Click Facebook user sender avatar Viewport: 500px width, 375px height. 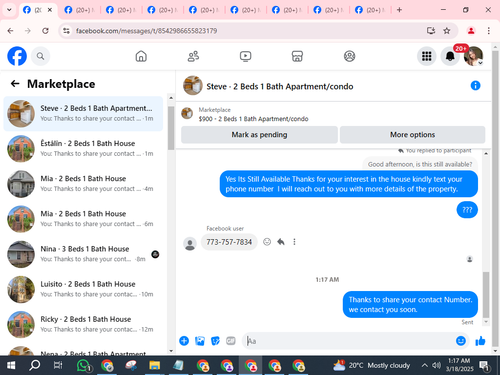click(x=190, y=244)
